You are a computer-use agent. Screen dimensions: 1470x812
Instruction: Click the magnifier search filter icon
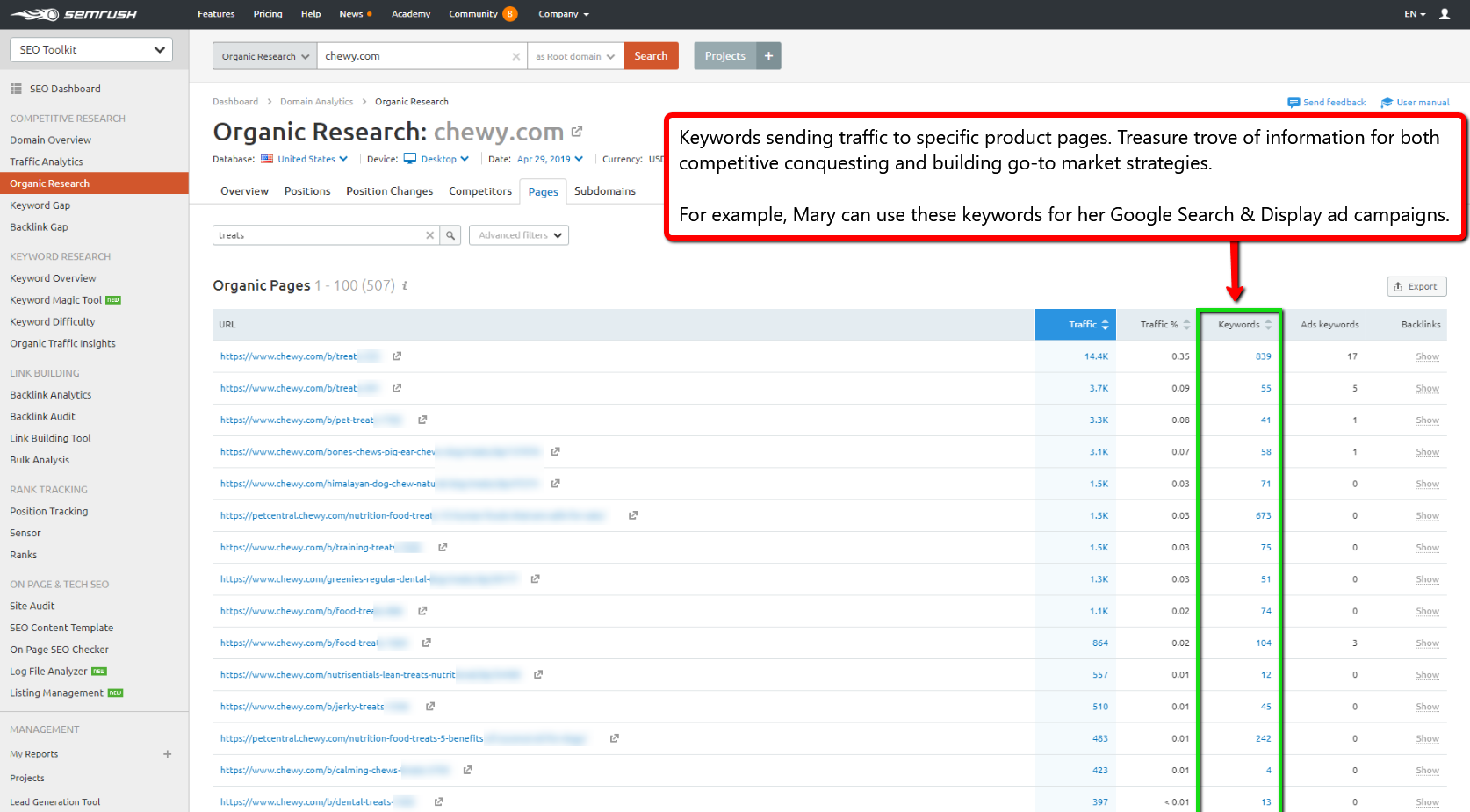click(450, 235)
